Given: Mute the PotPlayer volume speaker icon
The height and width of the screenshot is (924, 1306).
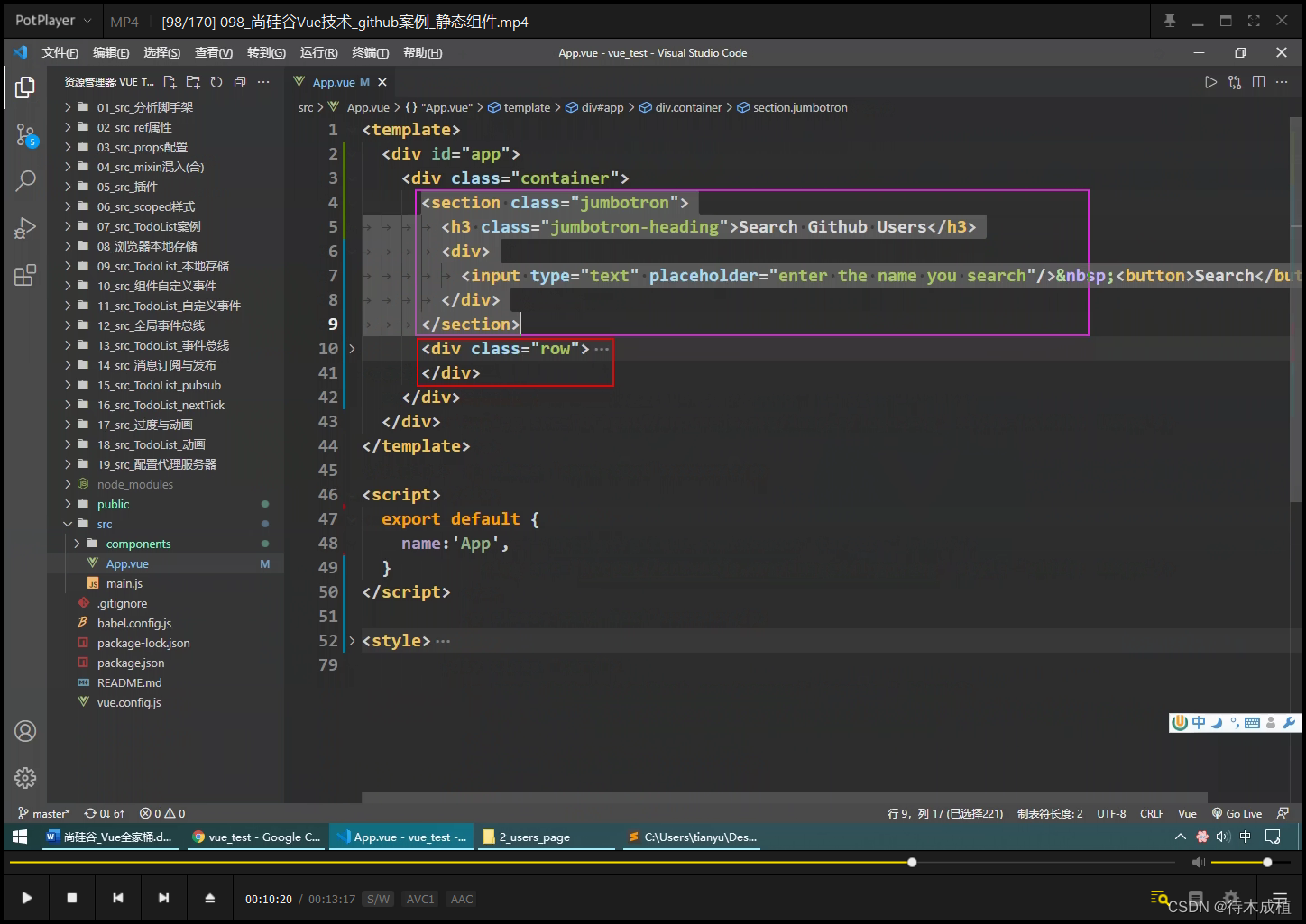Looking at the screenshot, I should coord(1199,863).
